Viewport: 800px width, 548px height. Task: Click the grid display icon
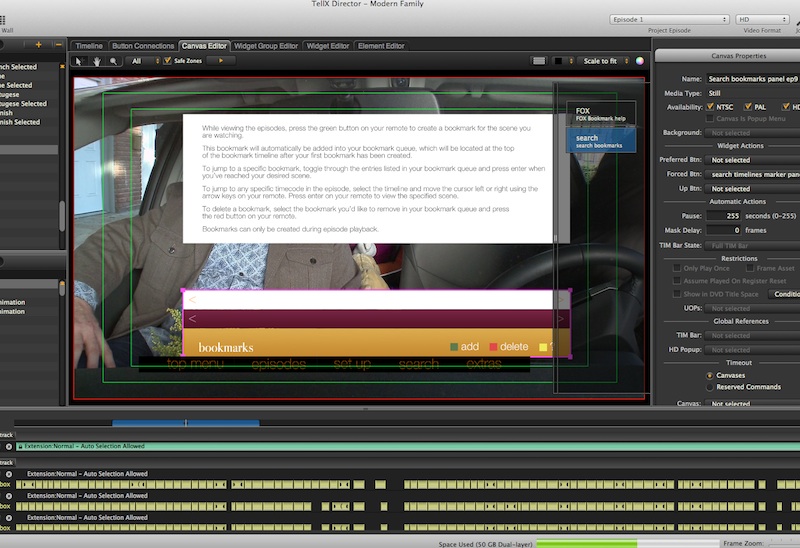539,61
